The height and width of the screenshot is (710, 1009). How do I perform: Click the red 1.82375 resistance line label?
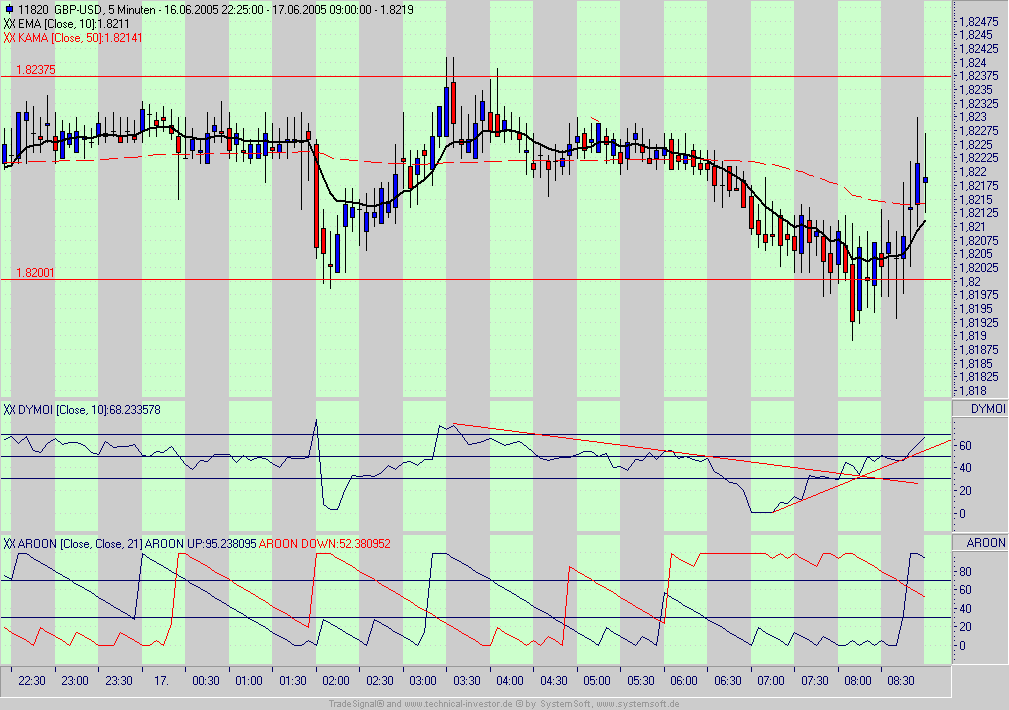tap(36, 70)
